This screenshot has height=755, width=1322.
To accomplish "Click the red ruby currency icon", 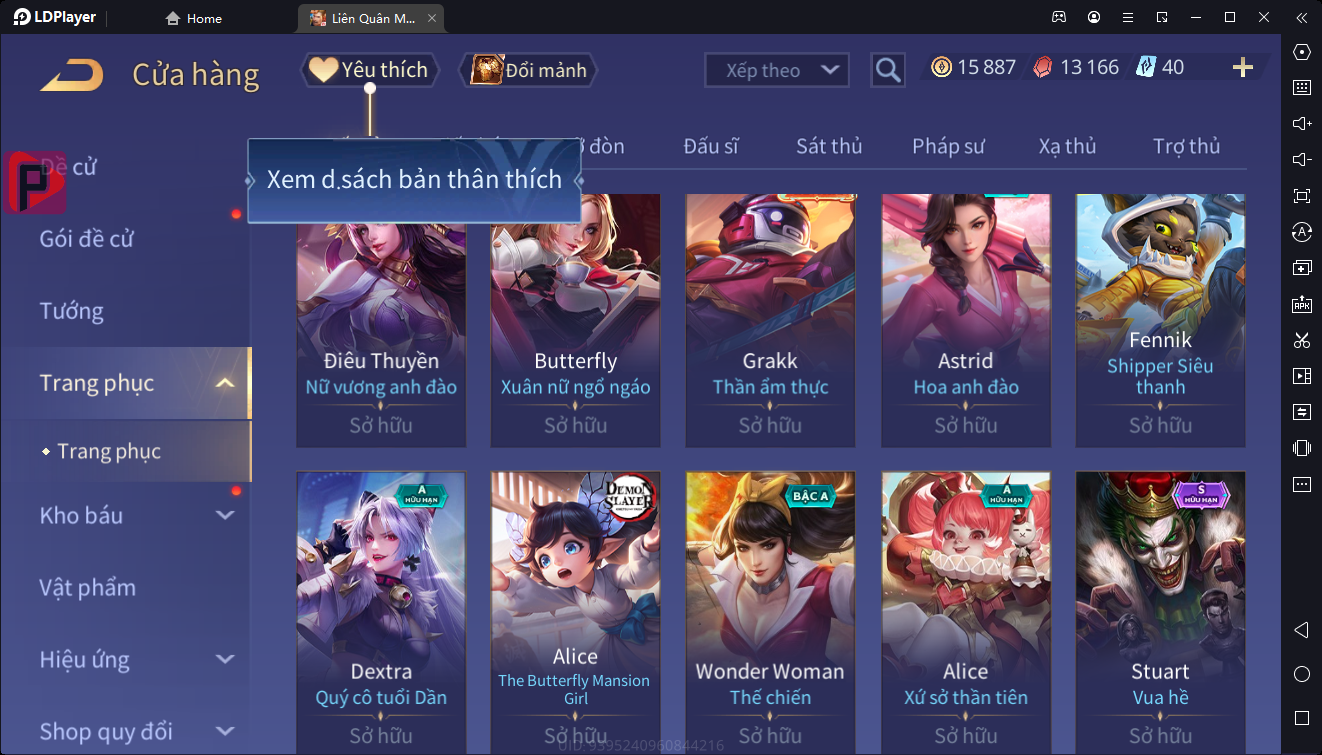I will (x=1043, y=67).
